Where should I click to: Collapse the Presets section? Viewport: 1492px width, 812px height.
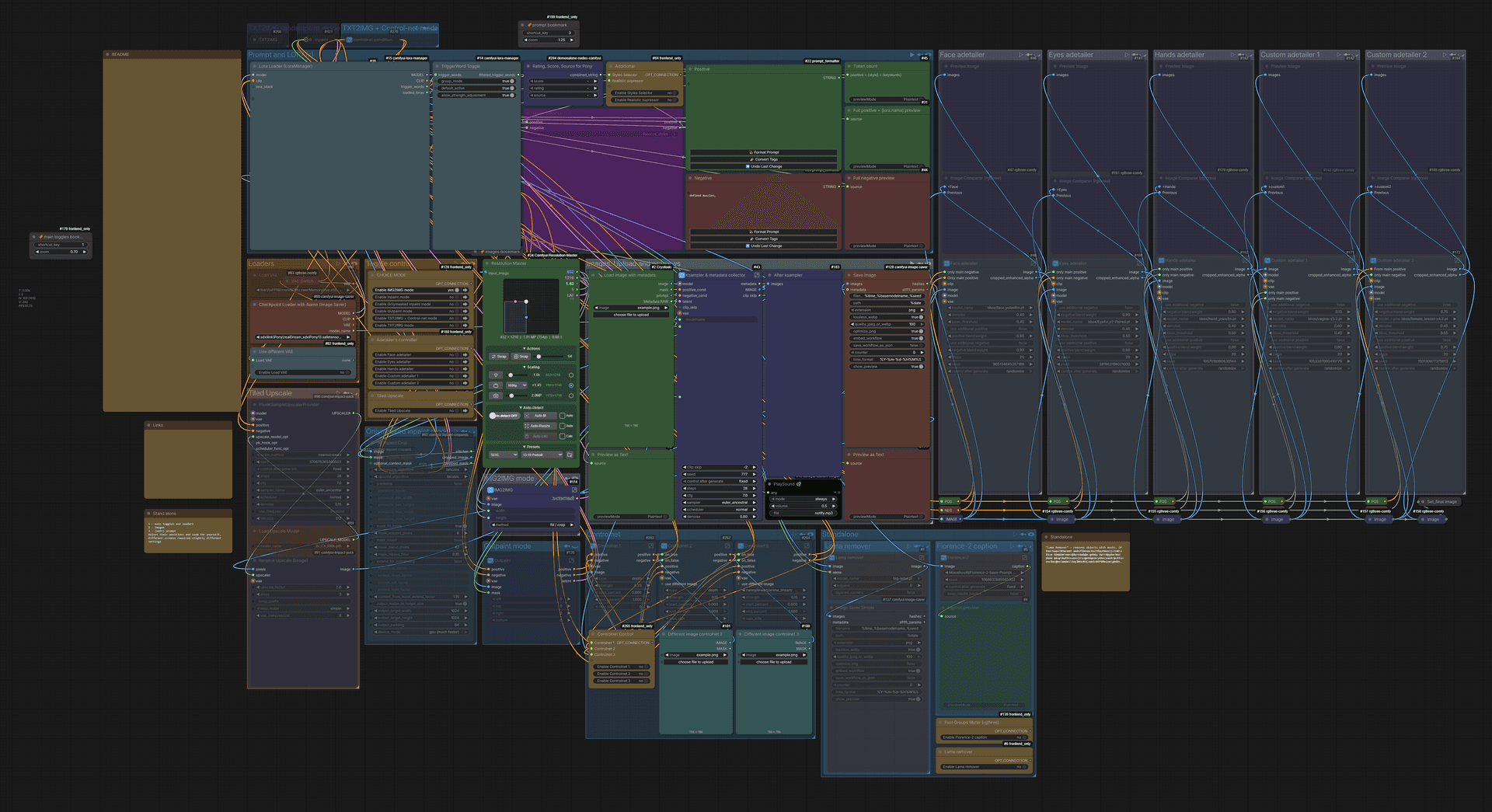pos(532,447)
